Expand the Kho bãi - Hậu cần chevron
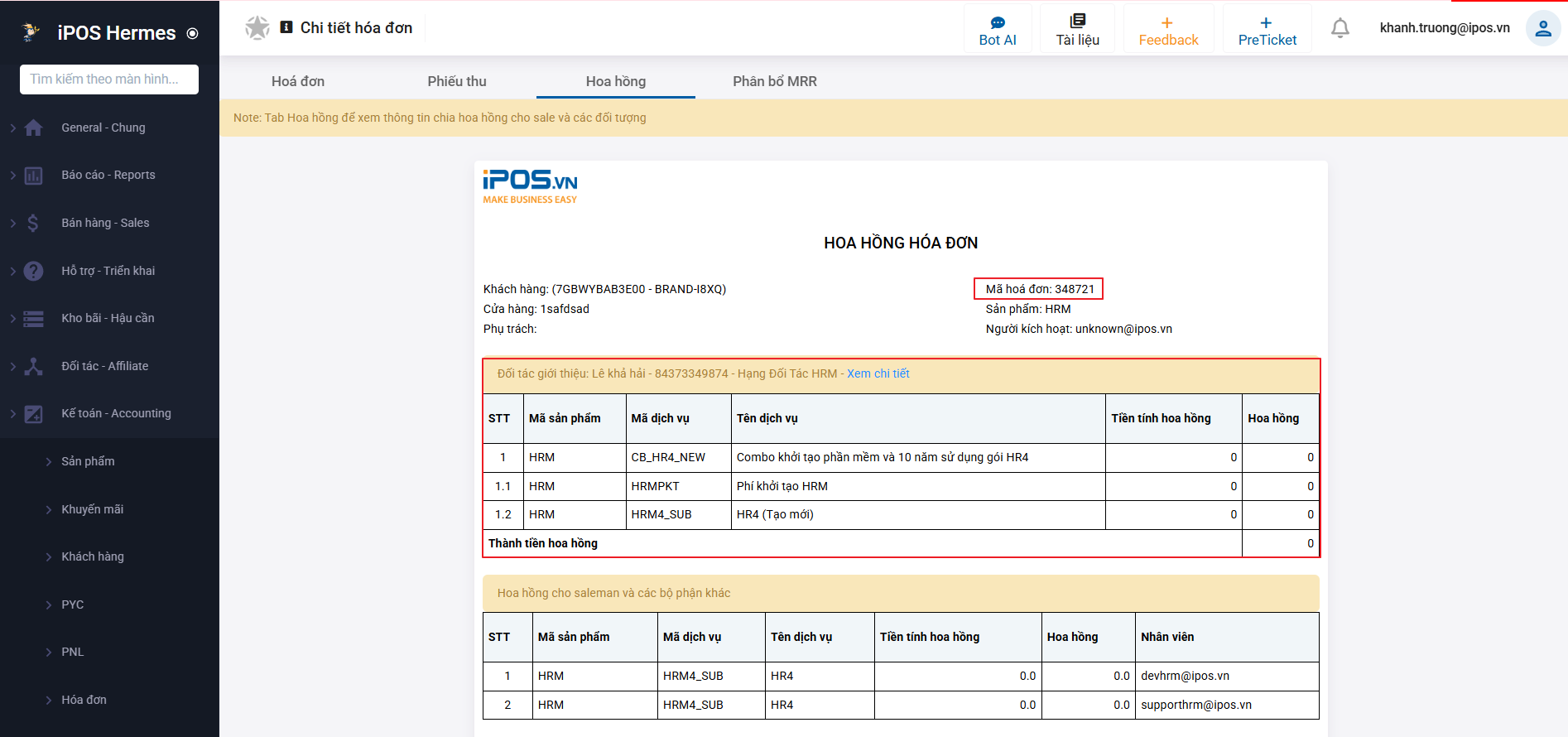The image size is (1568, 737). tap(12, 318)
